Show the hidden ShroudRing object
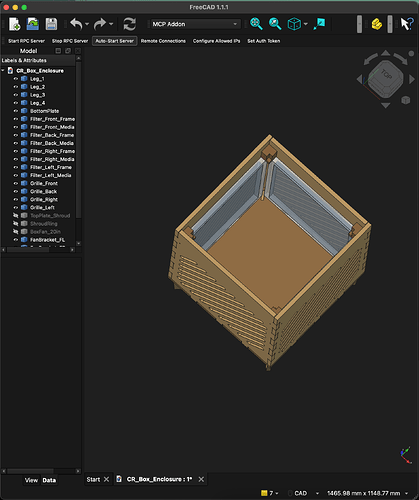Viewport: 419px width, 500px height. tap(16, 224)
